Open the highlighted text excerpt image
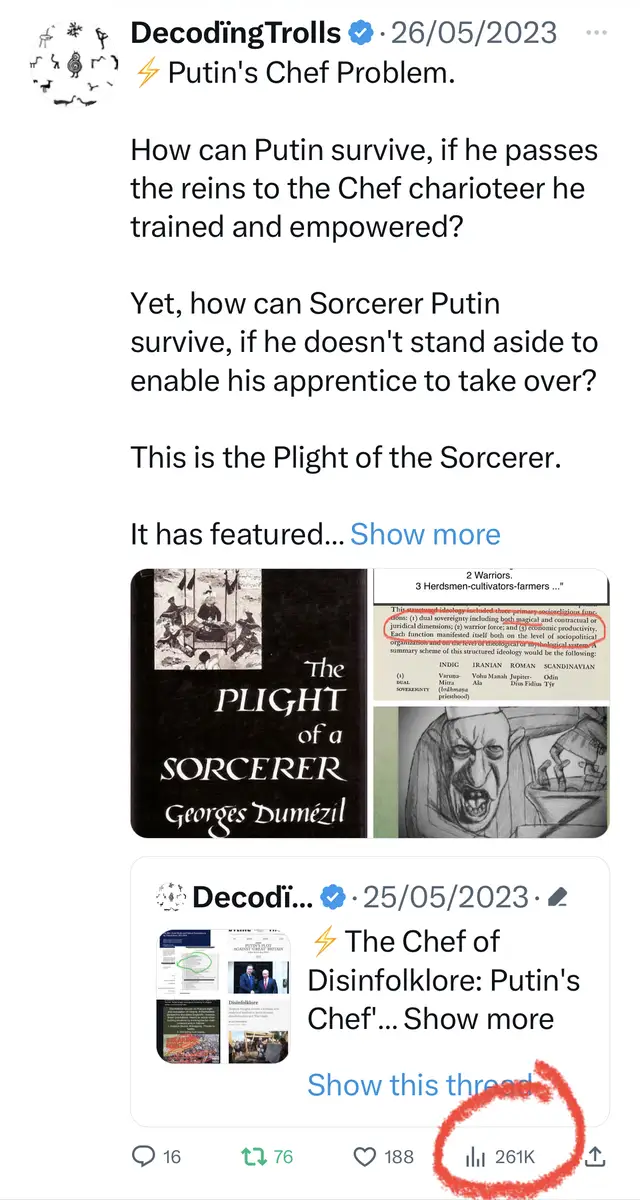This screenshot has height=1200, width=640. click(490, 634)
